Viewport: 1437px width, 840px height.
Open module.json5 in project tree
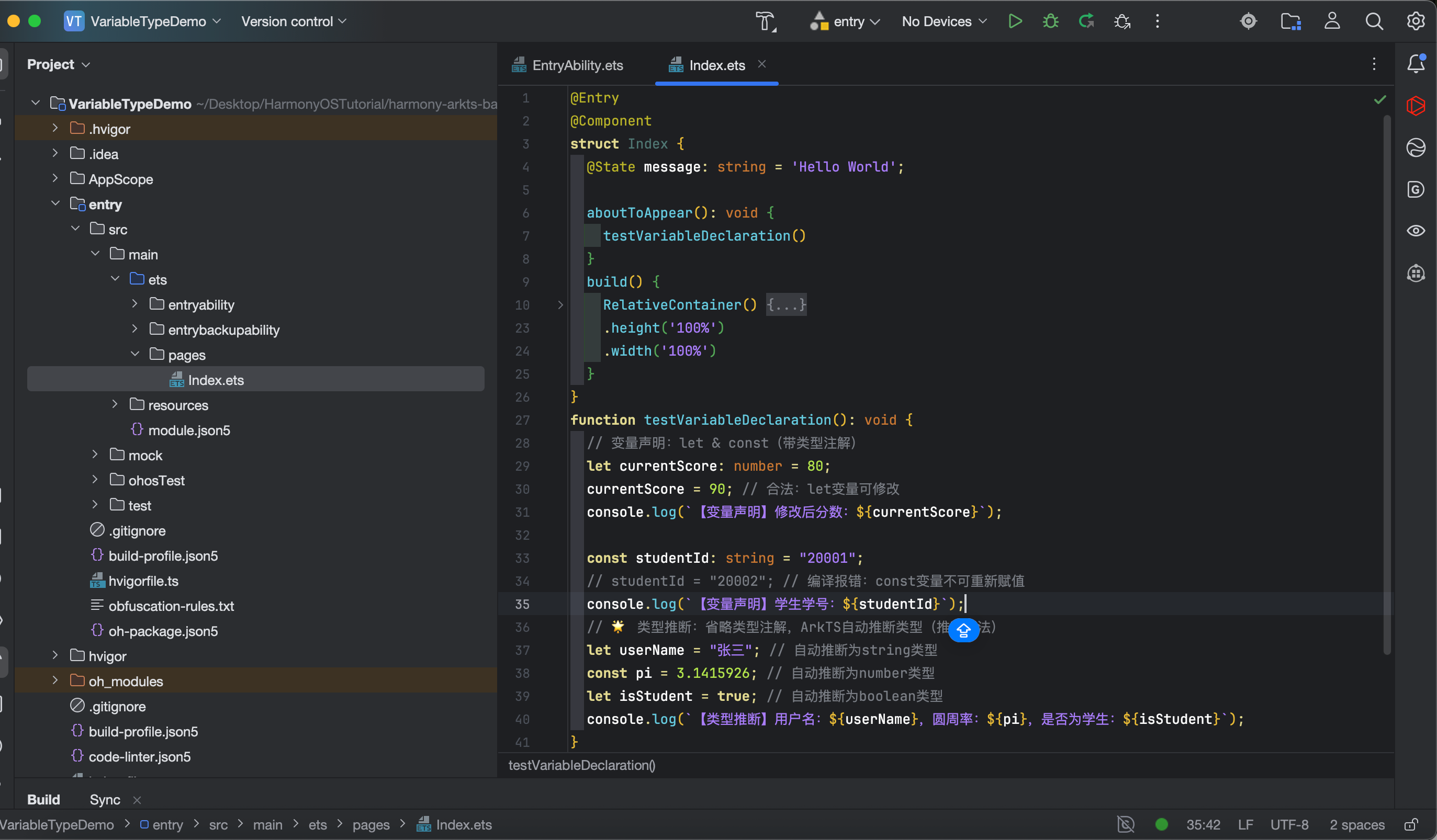click(x=189, y=430)
